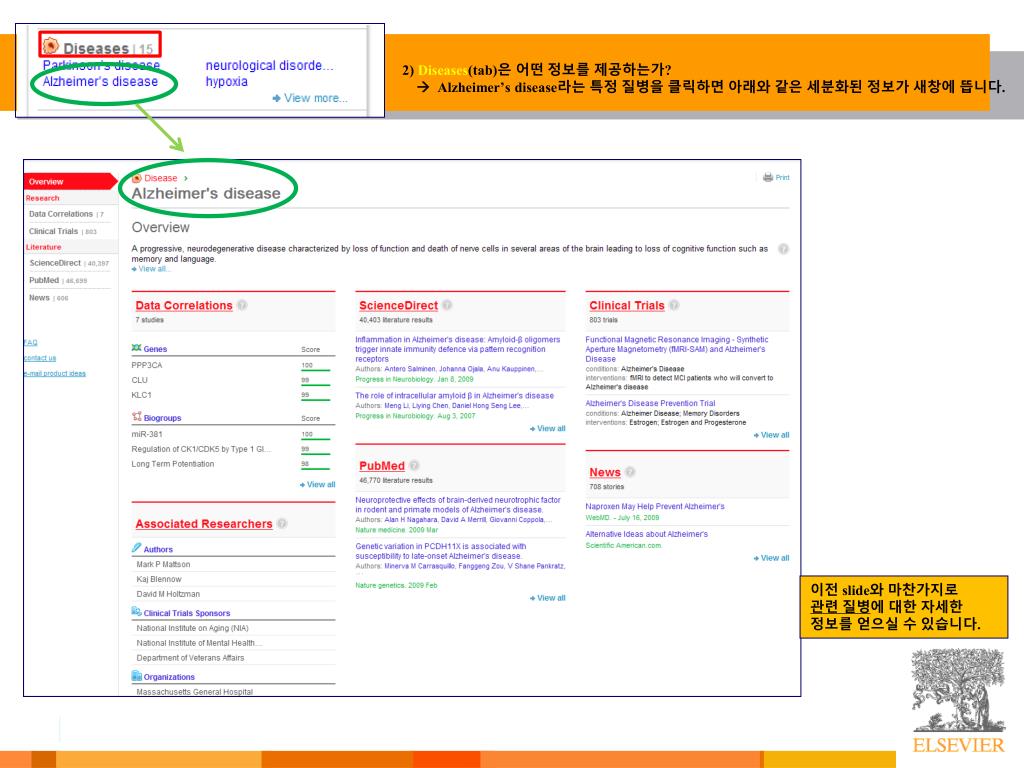This screenshot has height=768, width=1024.
Task: Click Alzheimer's disease in the Diseases panel
Action: 100,82
